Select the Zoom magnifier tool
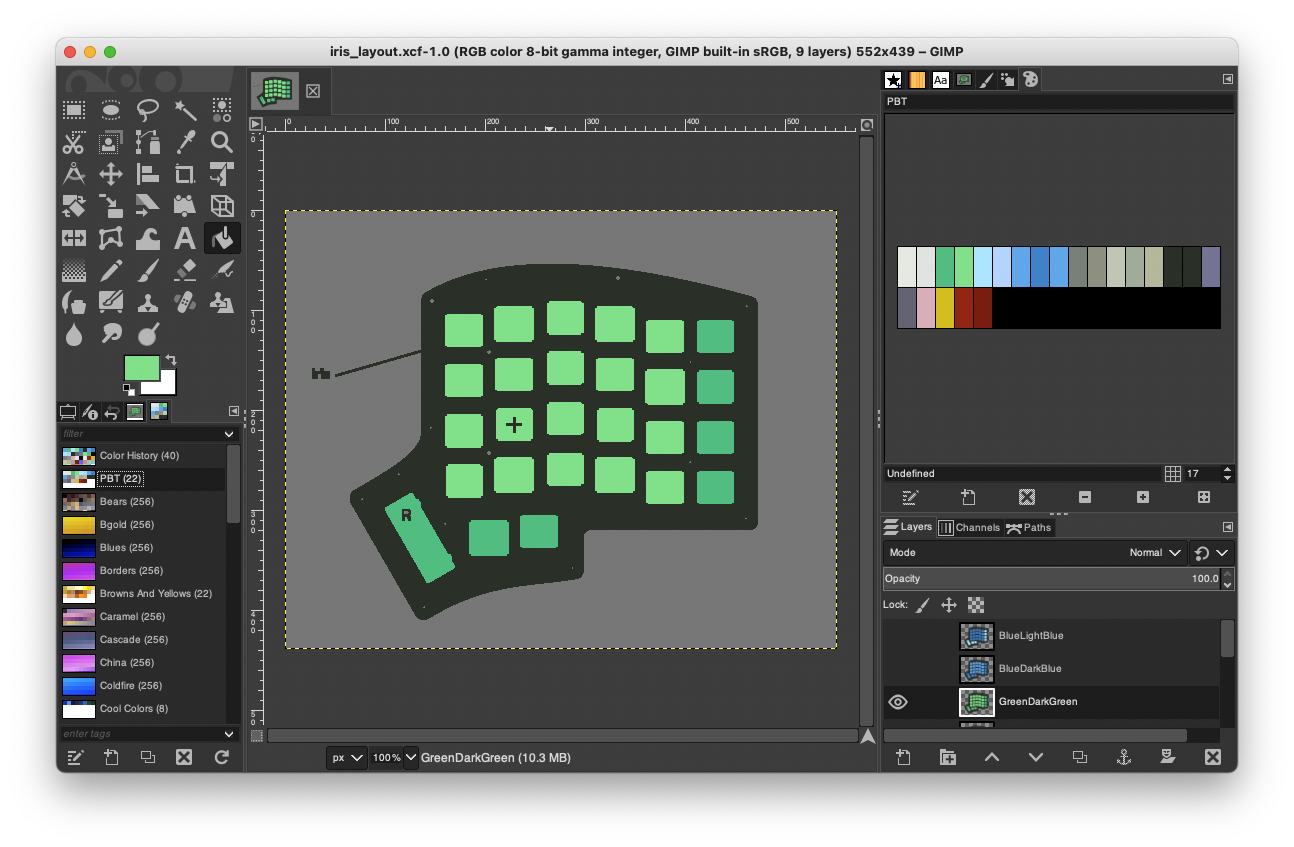This screenshot has width=1294, height=847. (x=222, y=142)
